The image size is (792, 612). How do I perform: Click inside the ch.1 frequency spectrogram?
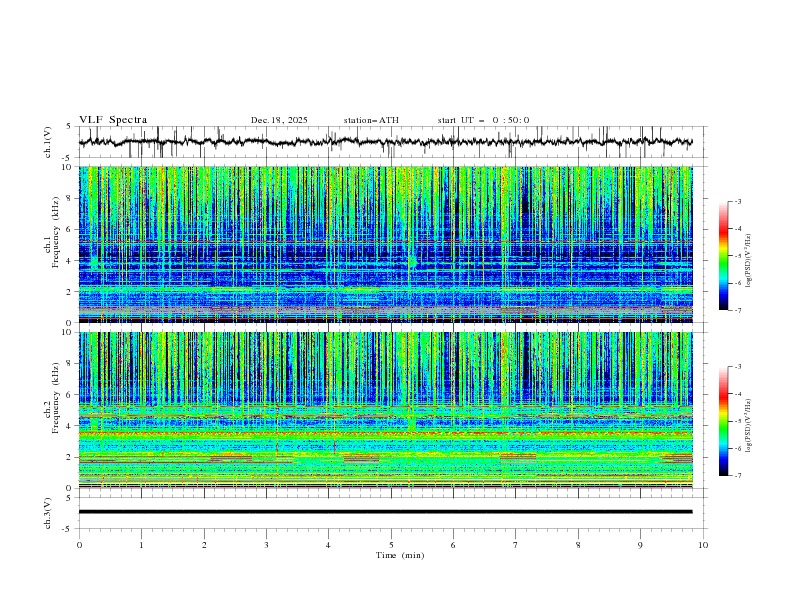pos(390,244)
